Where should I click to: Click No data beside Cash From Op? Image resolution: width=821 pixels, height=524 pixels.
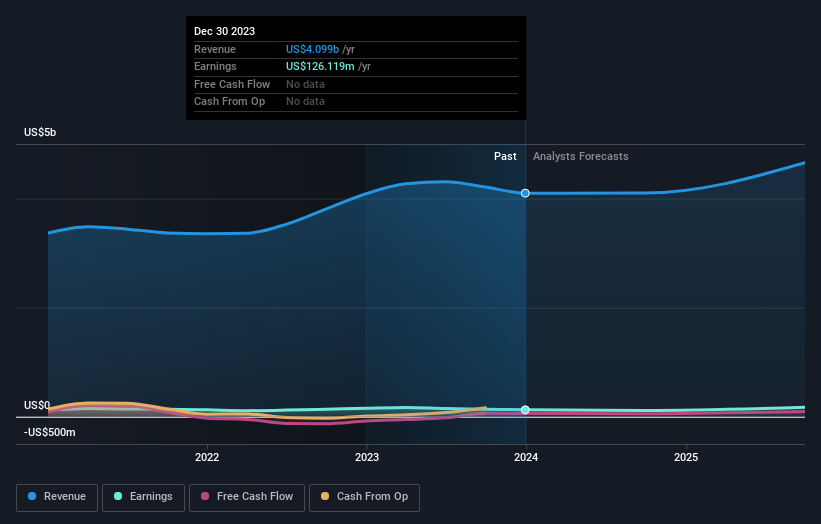305,102
